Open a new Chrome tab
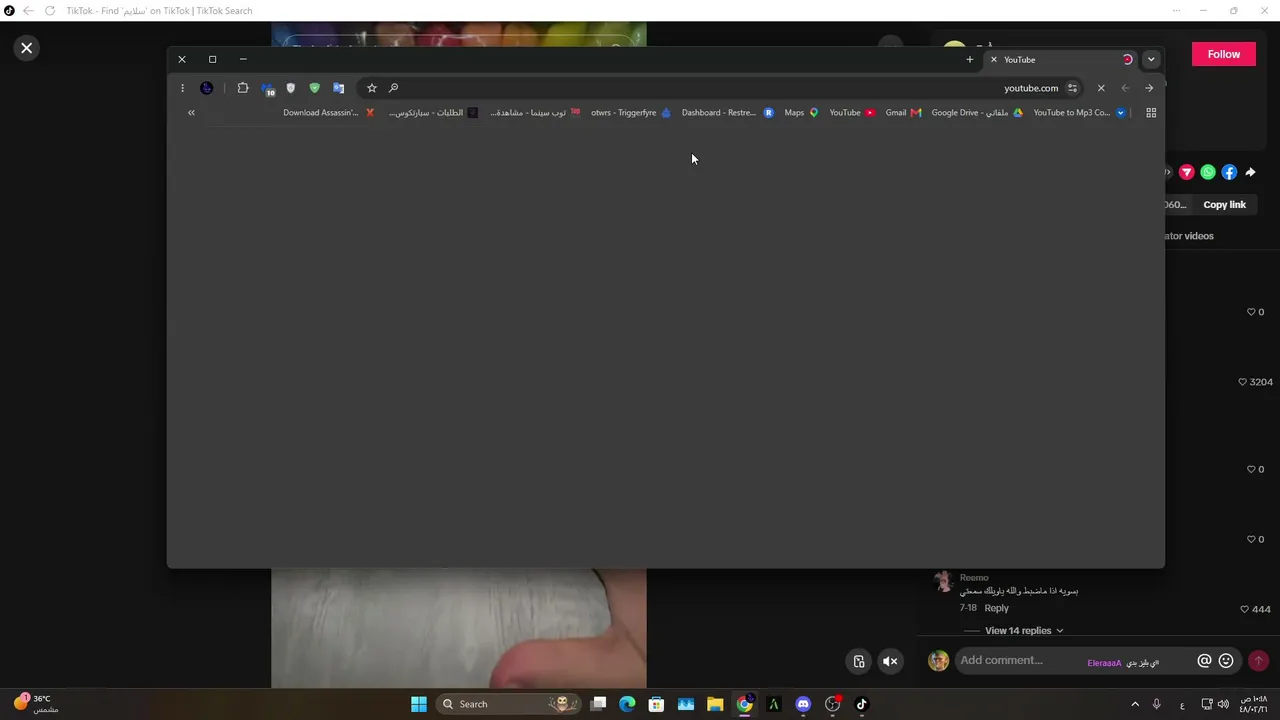The image size is (1280, 720). coord(969,60)
